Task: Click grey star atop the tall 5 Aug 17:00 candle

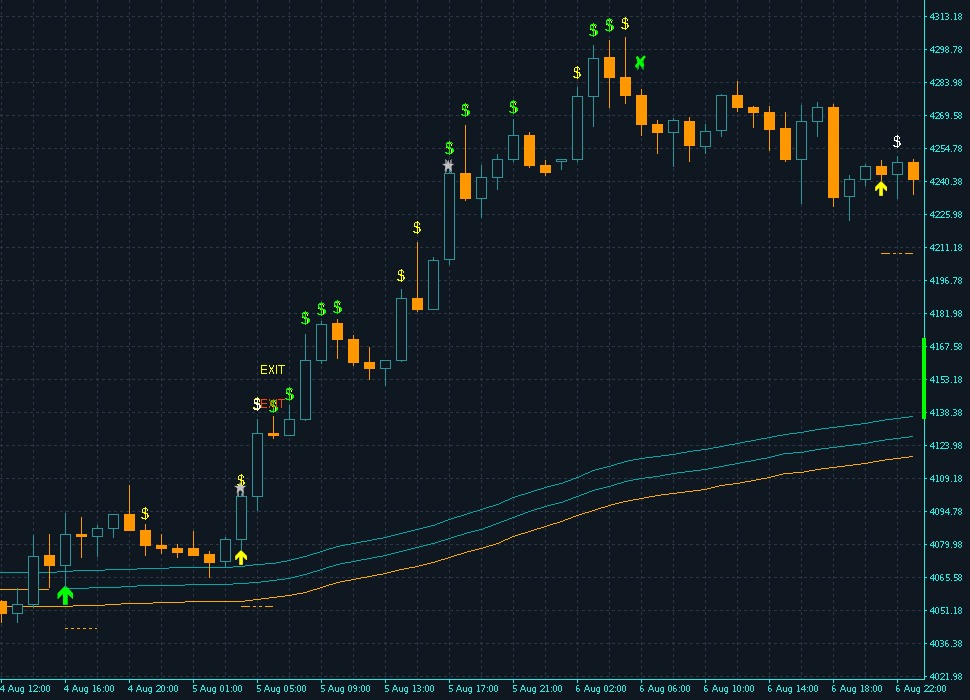Action: [x=449, y=166]
